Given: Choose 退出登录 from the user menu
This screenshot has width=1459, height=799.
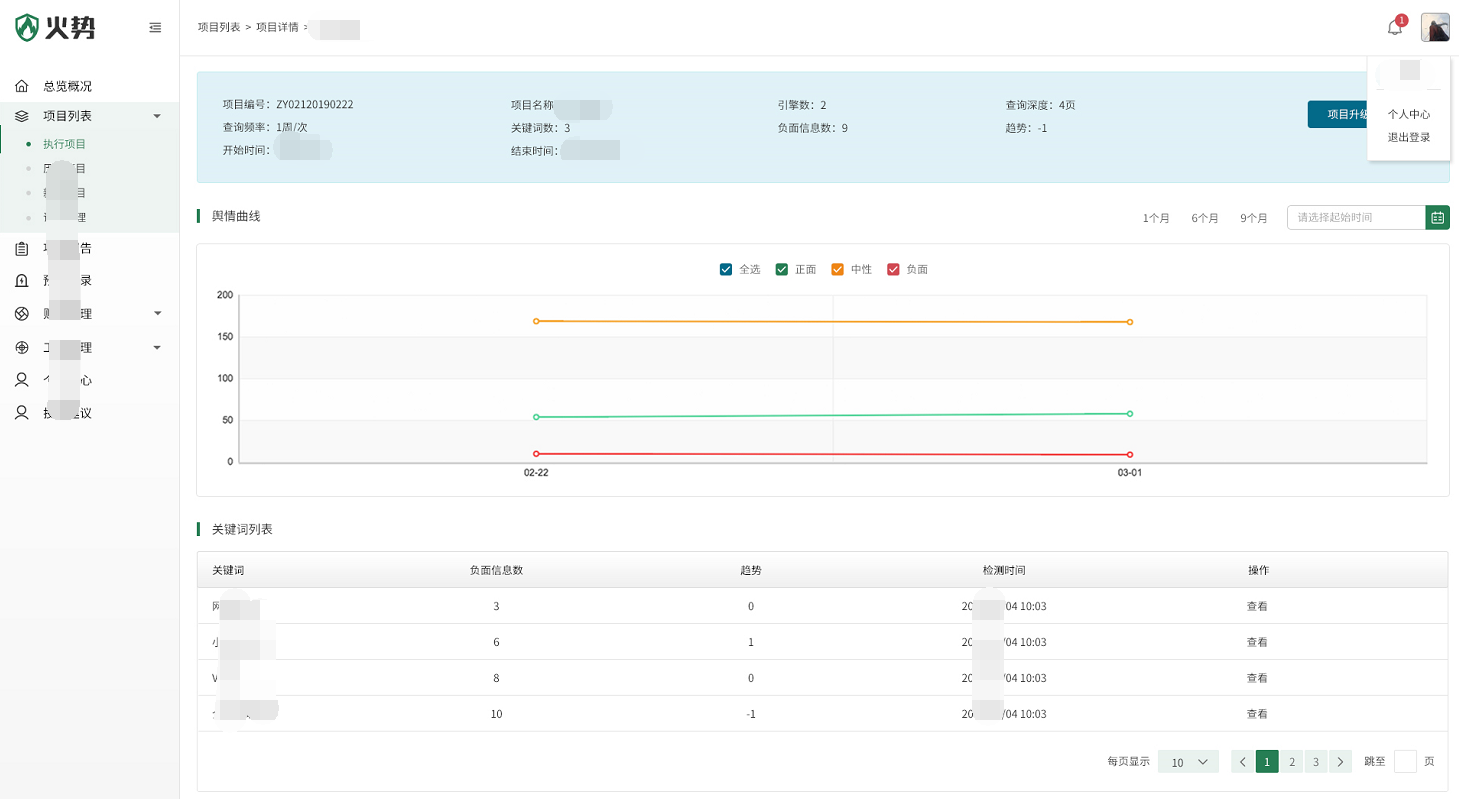Looking at the screenshot, I should click(1408, 137).
